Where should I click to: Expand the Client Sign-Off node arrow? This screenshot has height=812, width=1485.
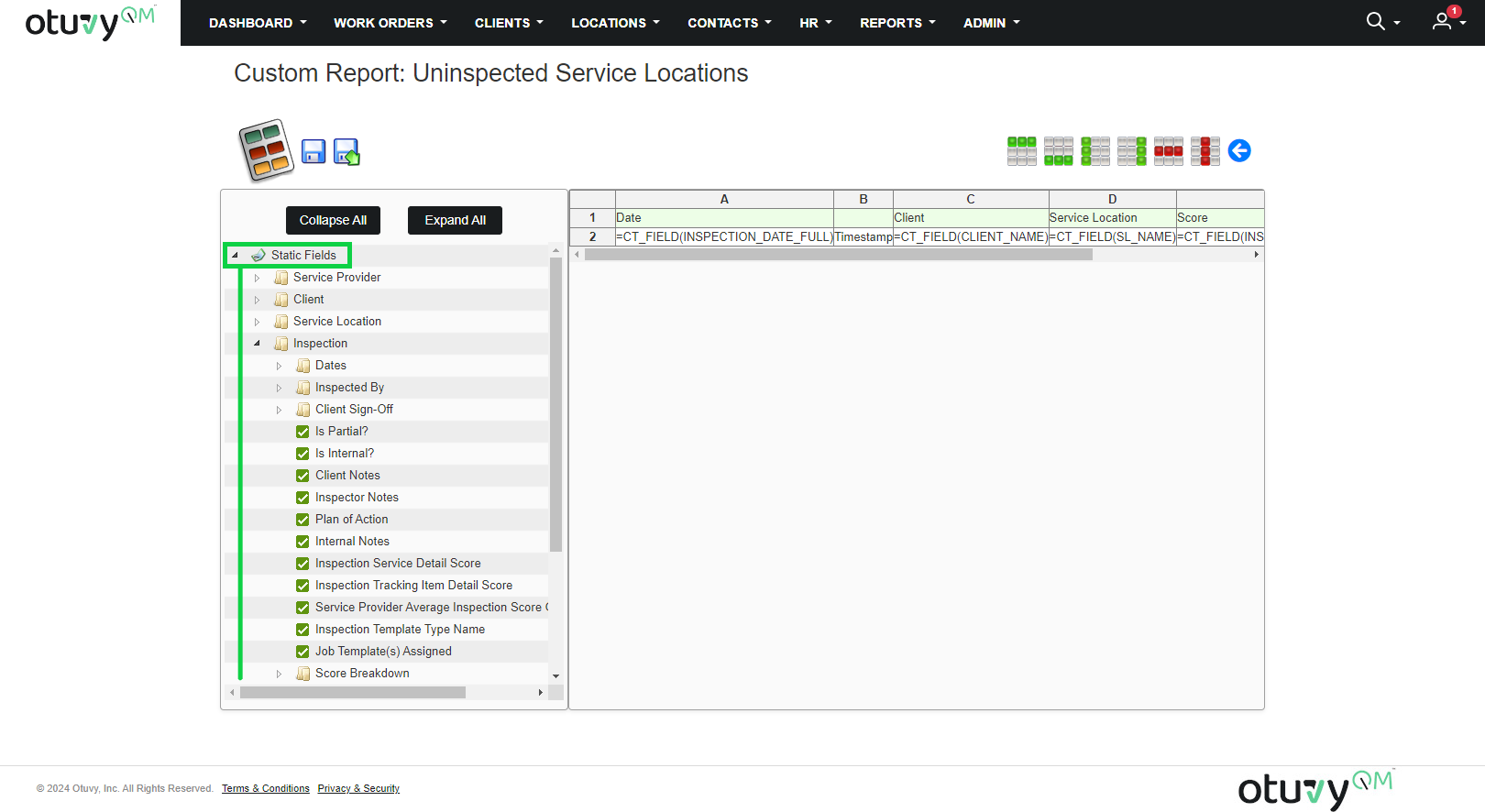pyautogui.click(x=279, y=410)
